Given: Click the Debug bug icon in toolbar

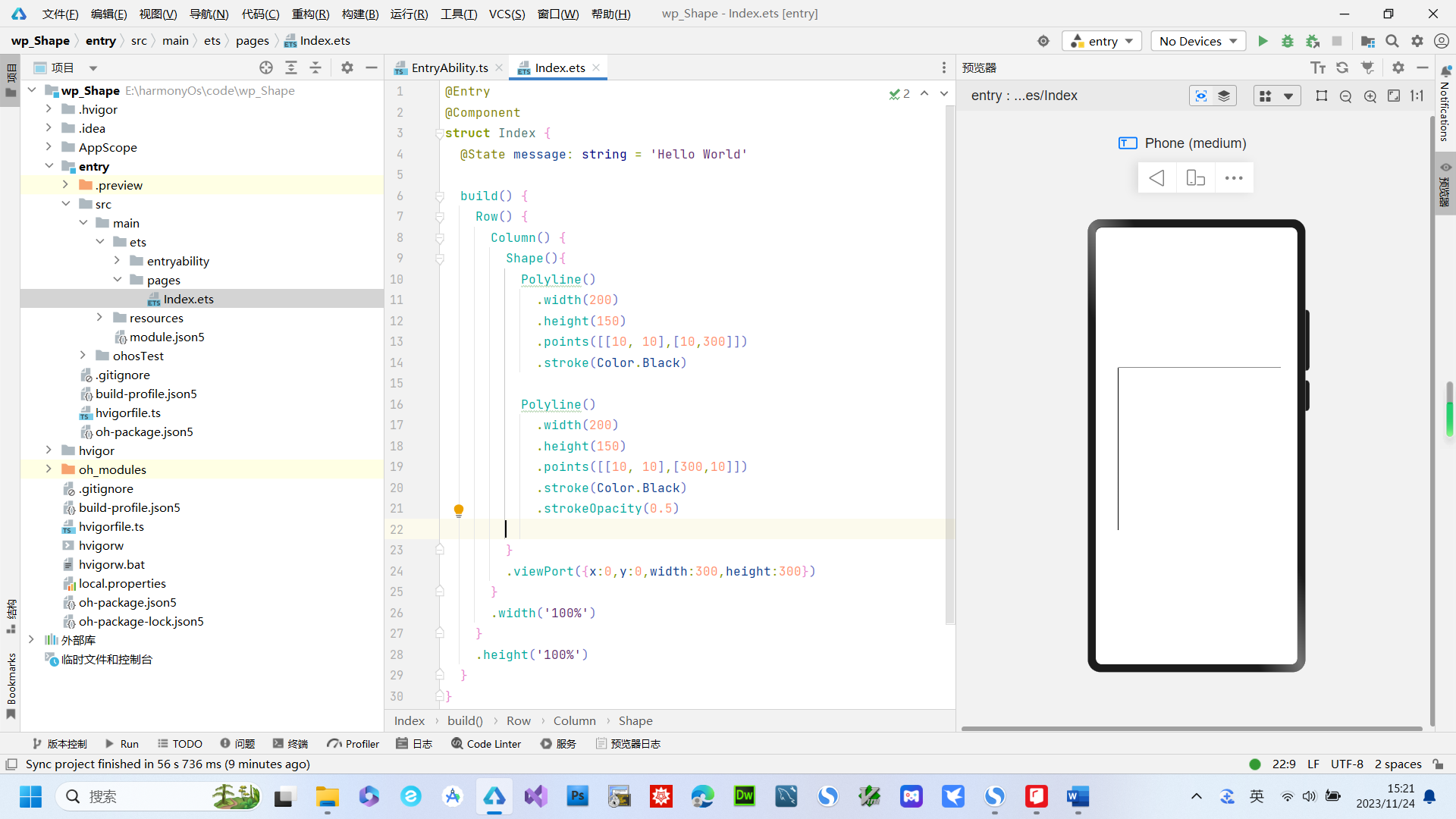Looking at the screenshot, I should tap(1288, 41).
